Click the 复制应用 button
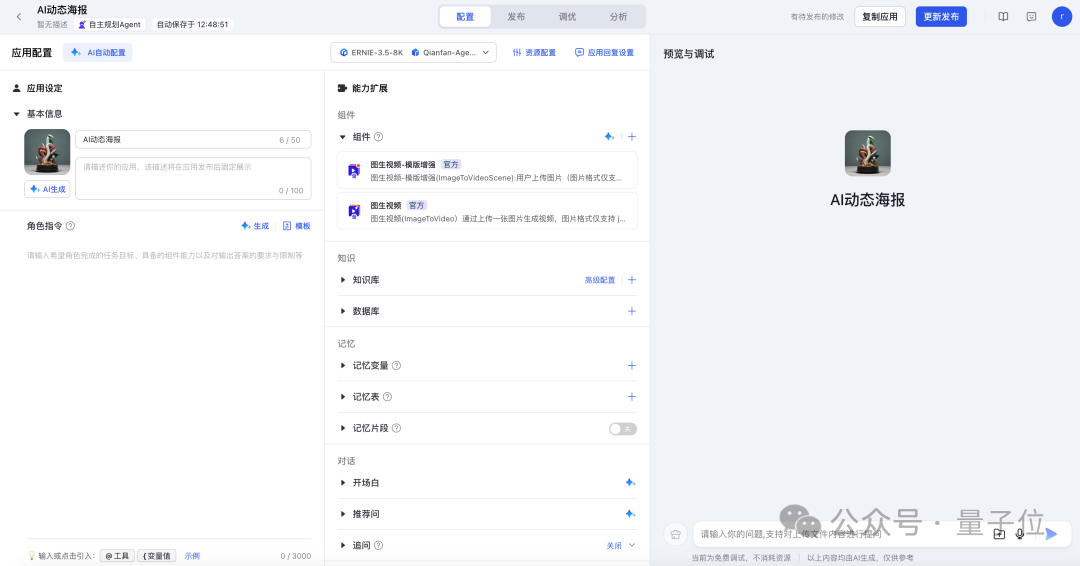Image resolution: width=1080 pixels, height=566 pixels. coord(880,17)
